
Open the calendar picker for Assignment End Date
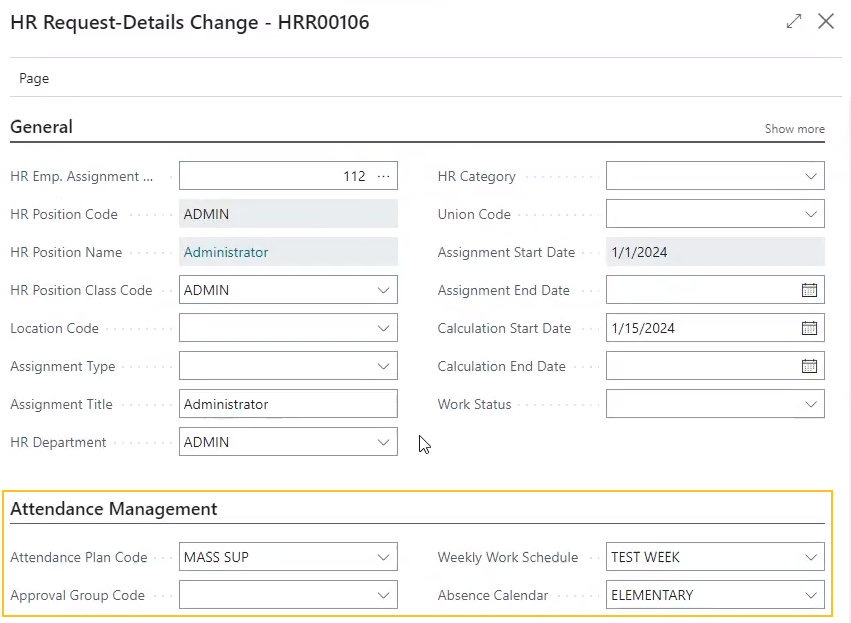[810, 289]
